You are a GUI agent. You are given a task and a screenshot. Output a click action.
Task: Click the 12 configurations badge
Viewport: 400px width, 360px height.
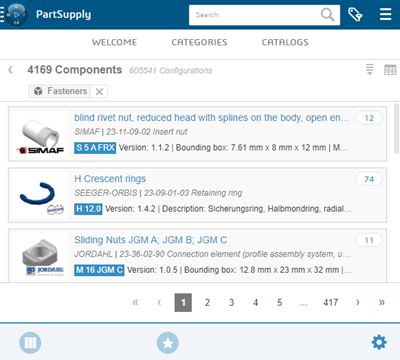click(369, 118)
